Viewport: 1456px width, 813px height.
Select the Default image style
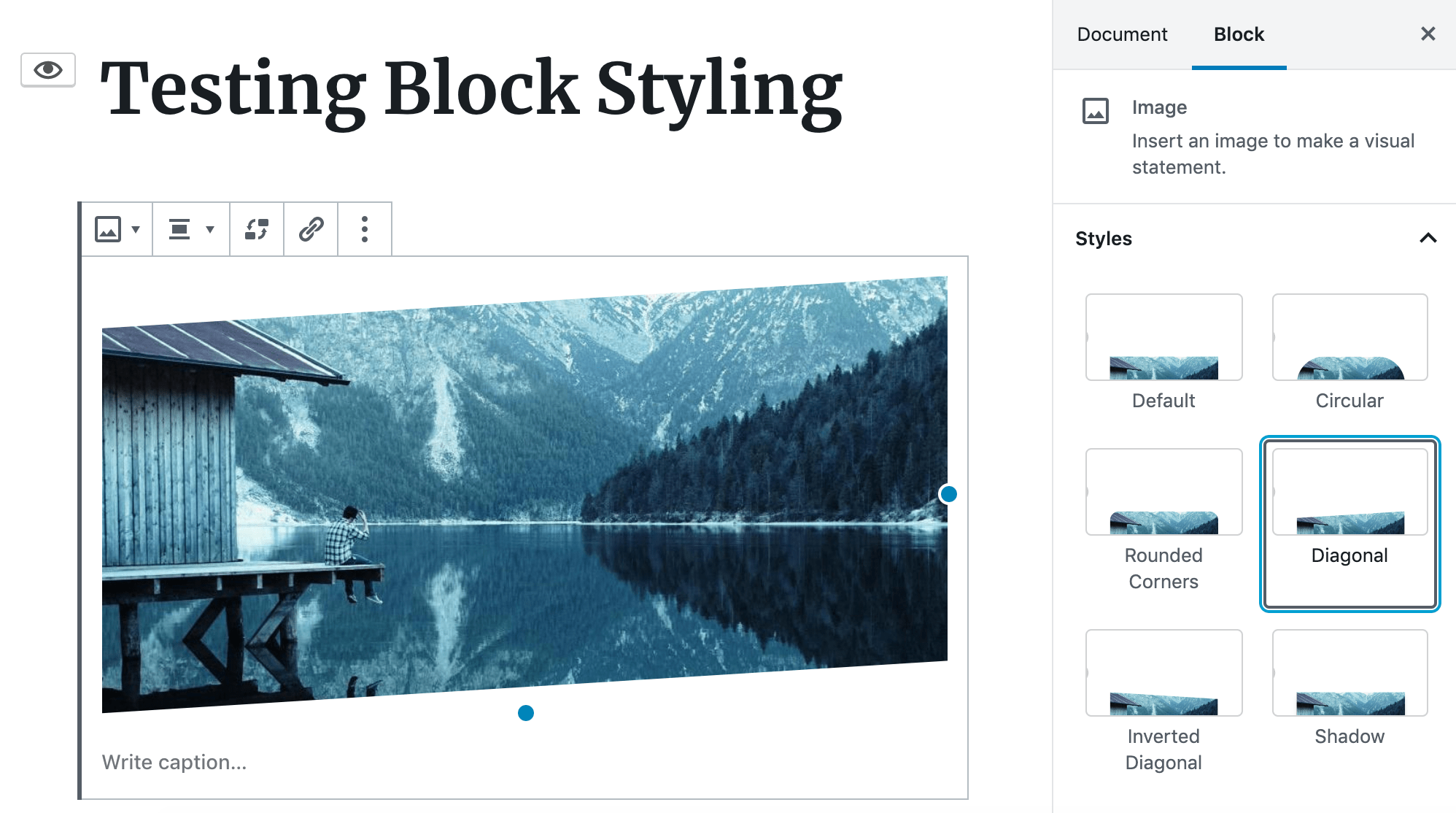[1163, 337]
